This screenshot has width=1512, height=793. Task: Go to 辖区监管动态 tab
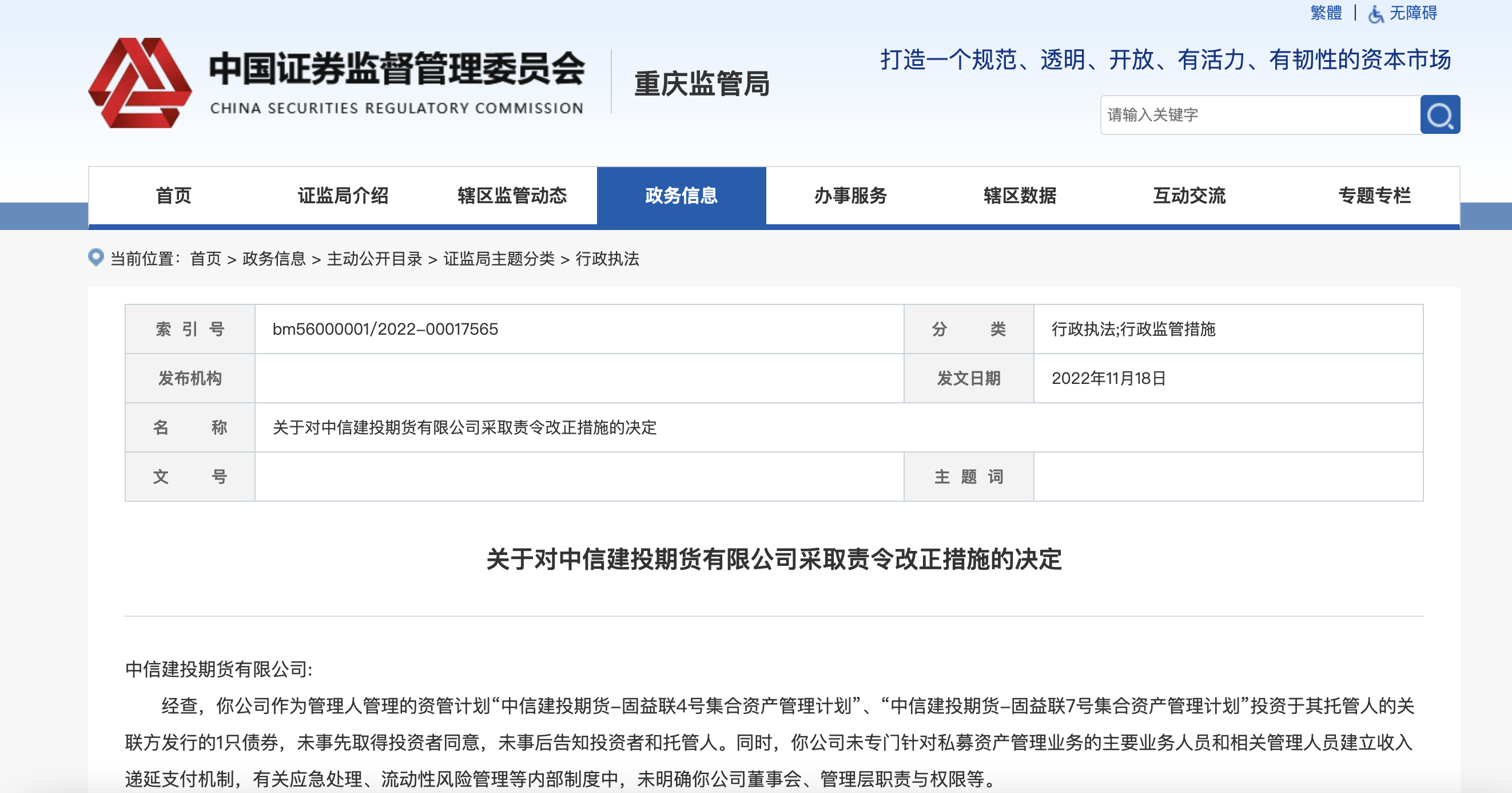click(x=512, y=196)
